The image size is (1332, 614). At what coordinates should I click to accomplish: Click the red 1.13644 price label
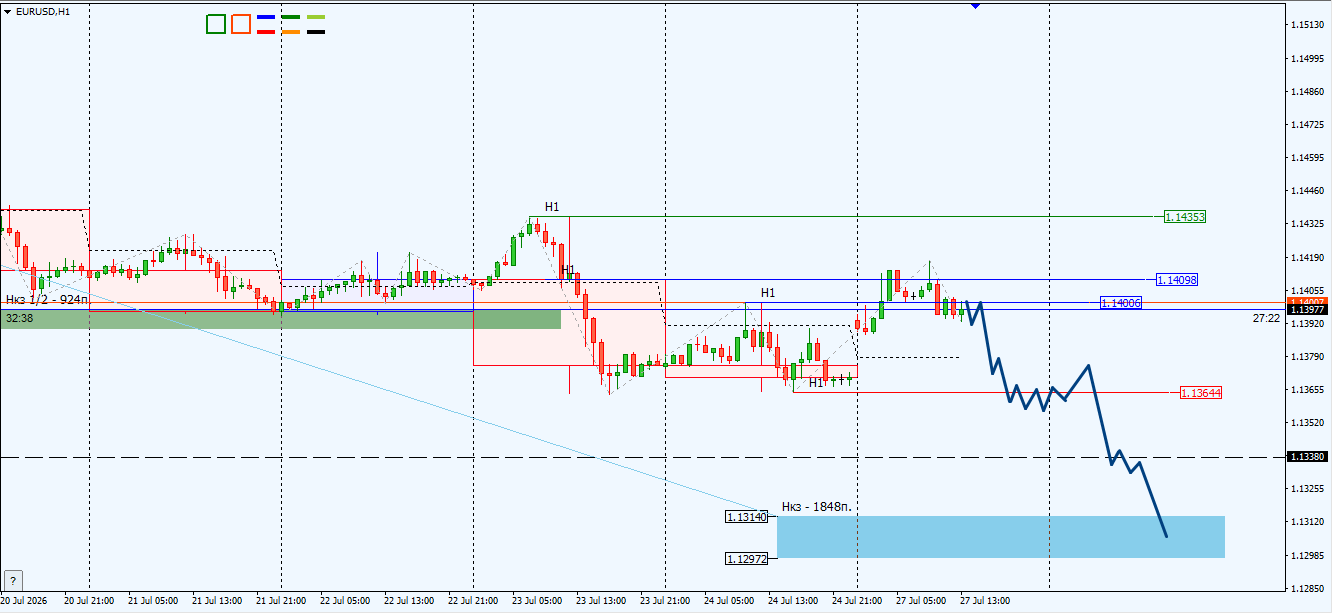[x=1201, y=393]
